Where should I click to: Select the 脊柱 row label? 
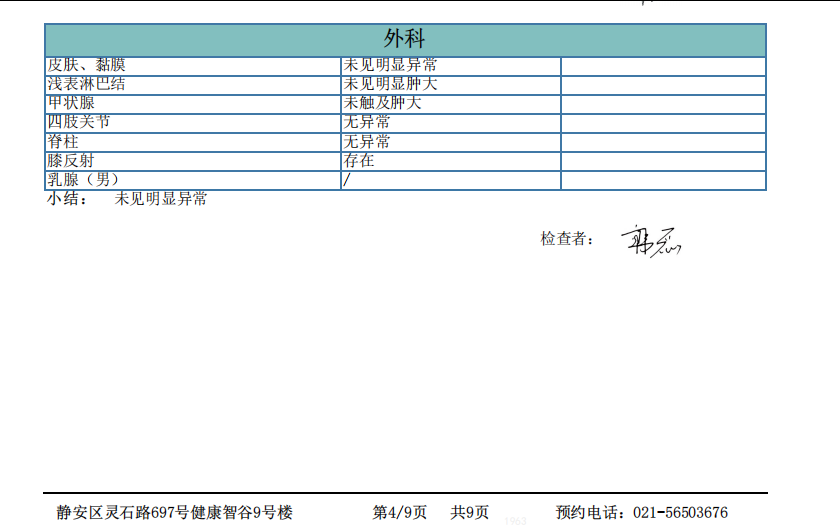pos(63,141)
